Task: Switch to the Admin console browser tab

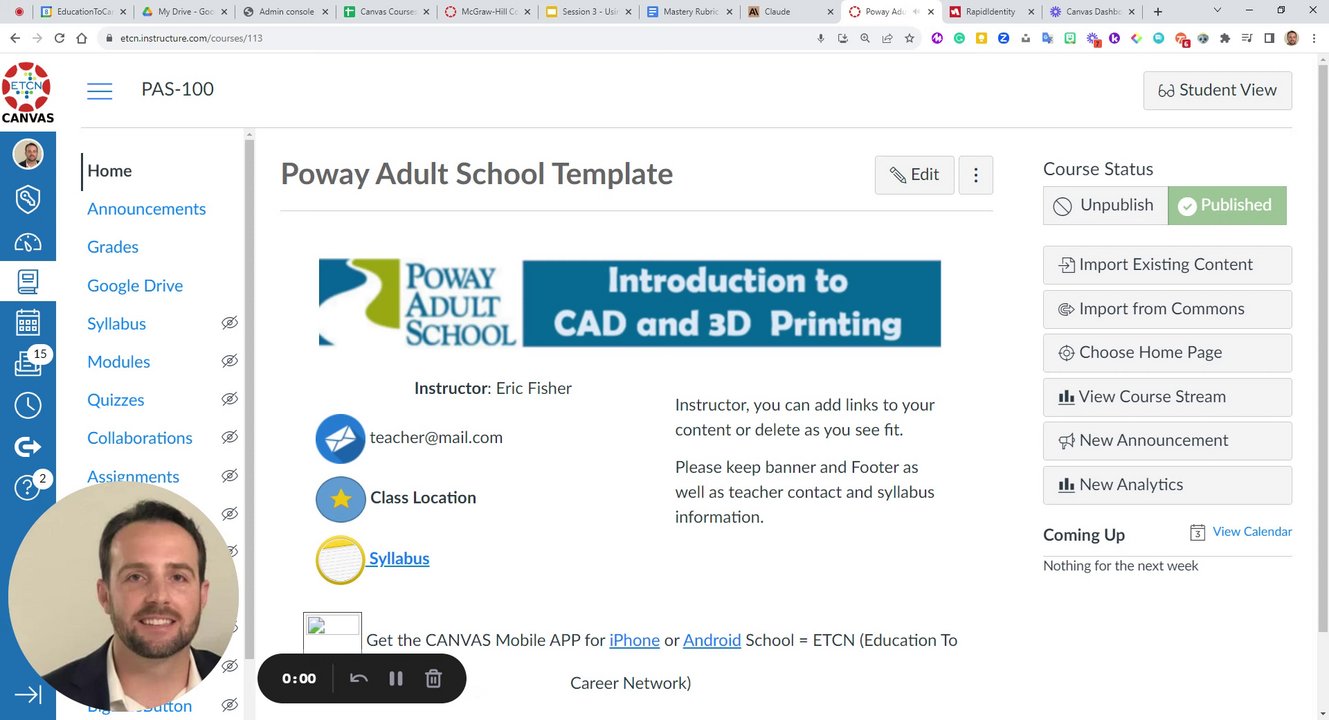Action: coord(284,12)
